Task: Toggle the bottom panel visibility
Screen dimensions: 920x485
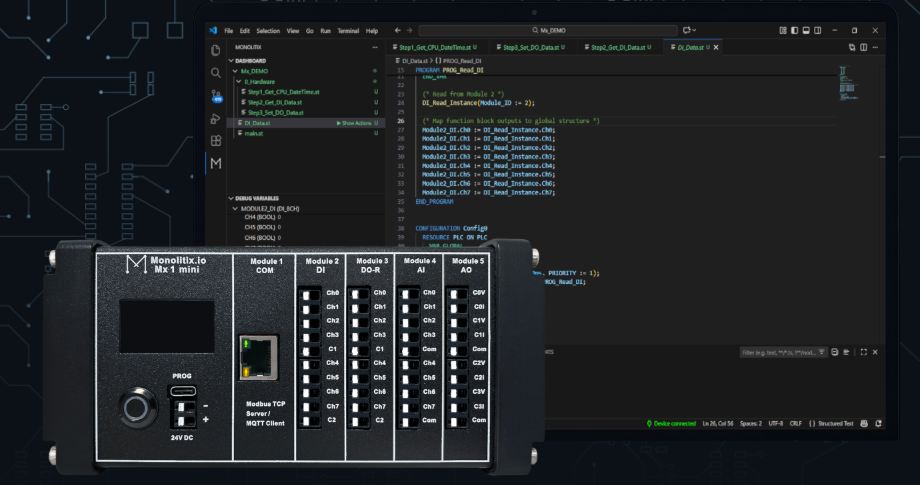Action: tap(806, 30)
